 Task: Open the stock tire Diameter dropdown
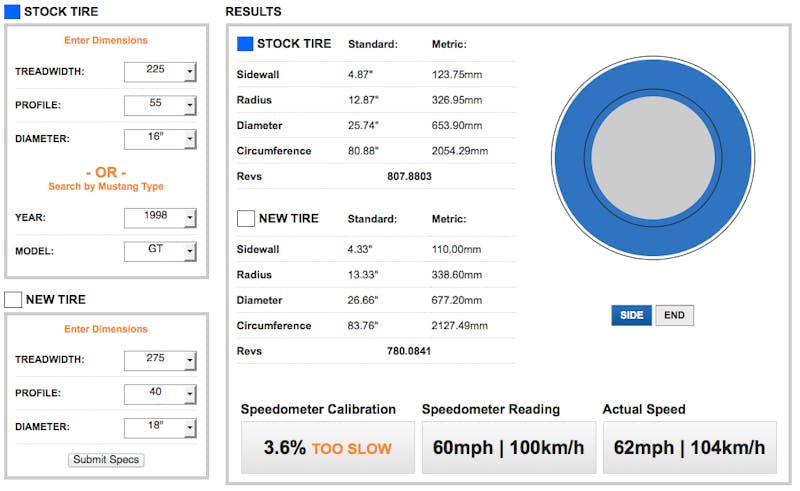pyautogui.click(x=160, y=139)
